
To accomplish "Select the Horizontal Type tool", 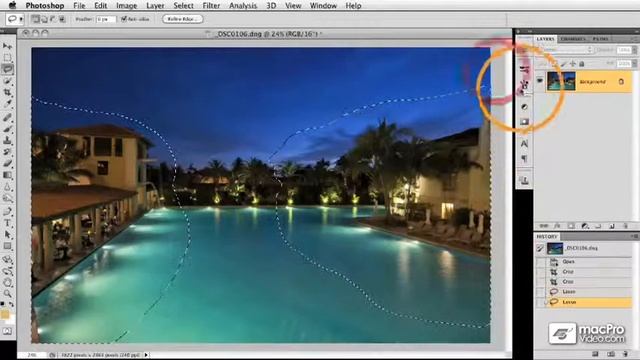I will (x=7, y=223).
